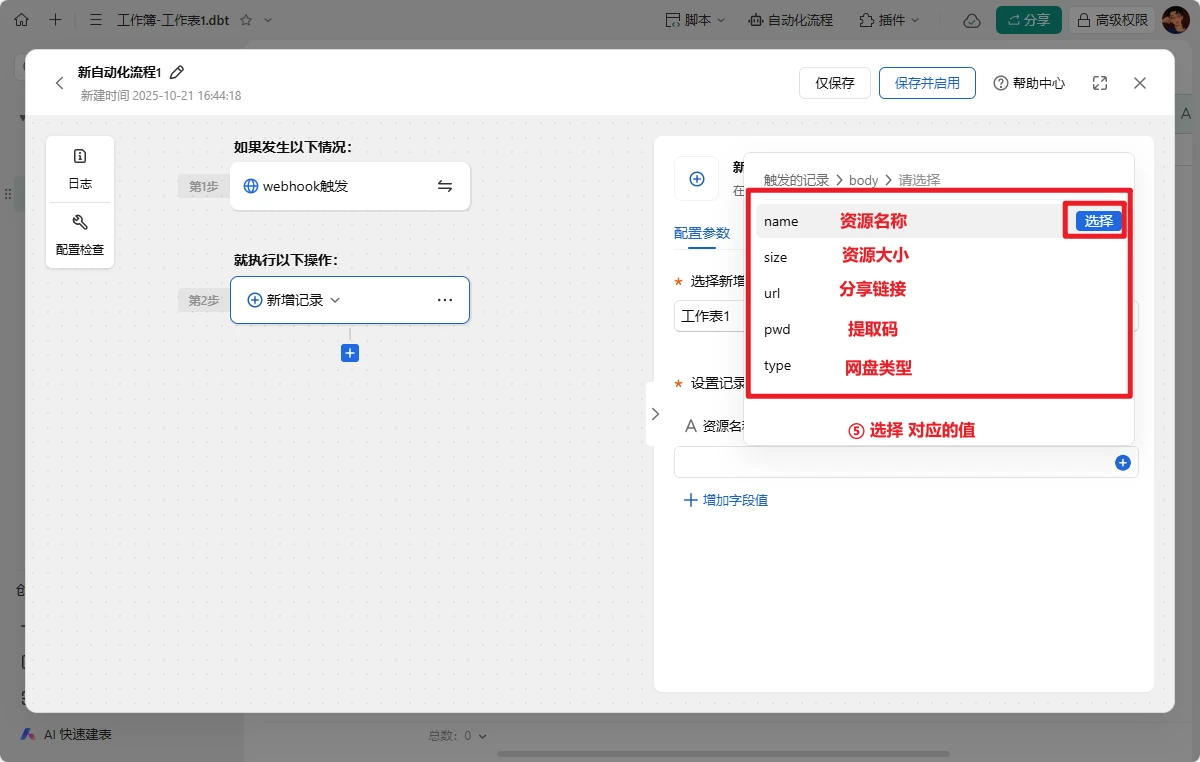1200x762 pixels.
Task: Select the pwd field option
Action: 777,329
